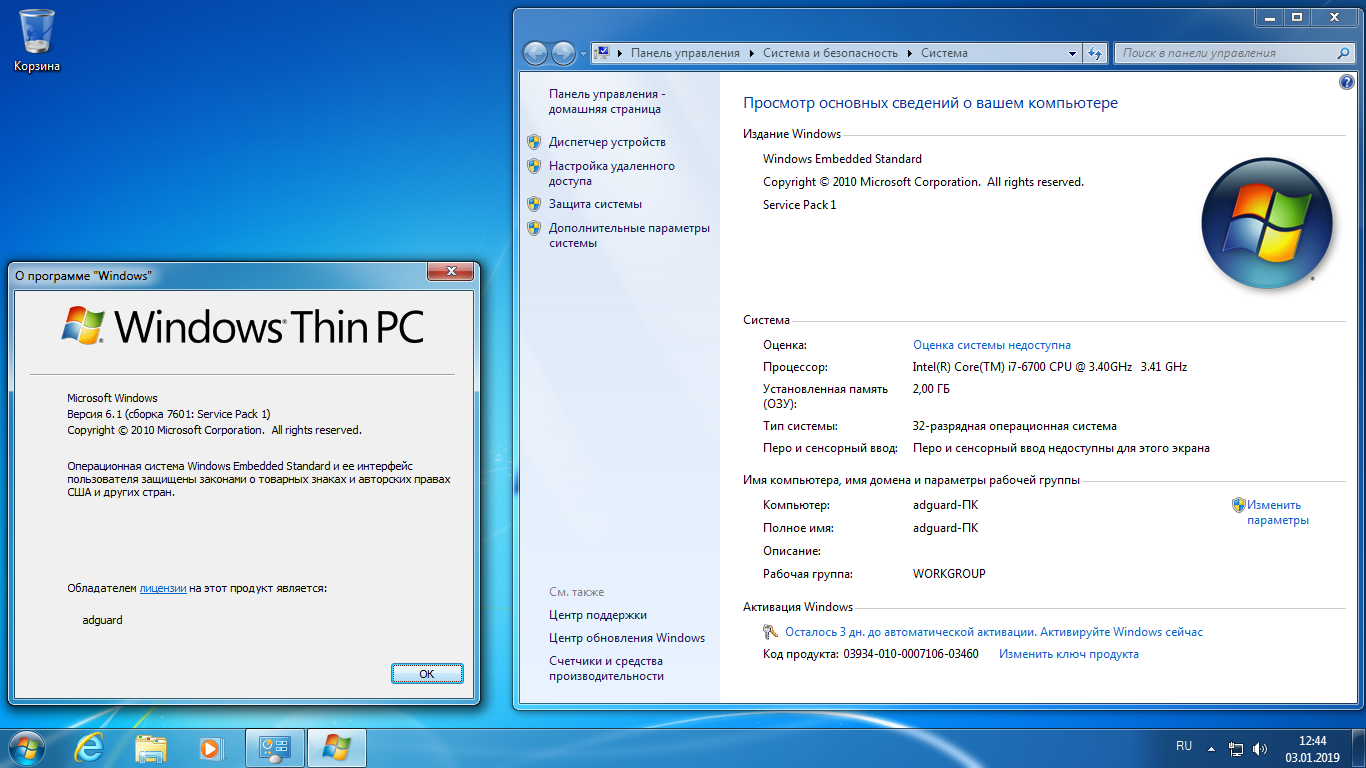
Task: Expand the arrow after Панель управления breadcrumb
Action: pyautogui.click(x=751, y=53)
